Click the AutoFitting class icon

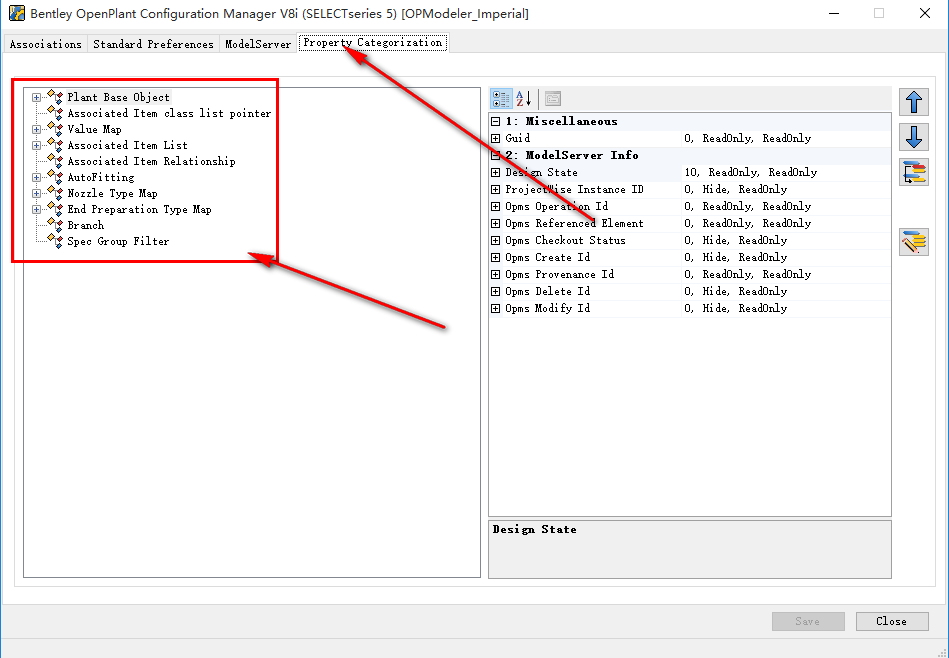[x=55, y=177]
